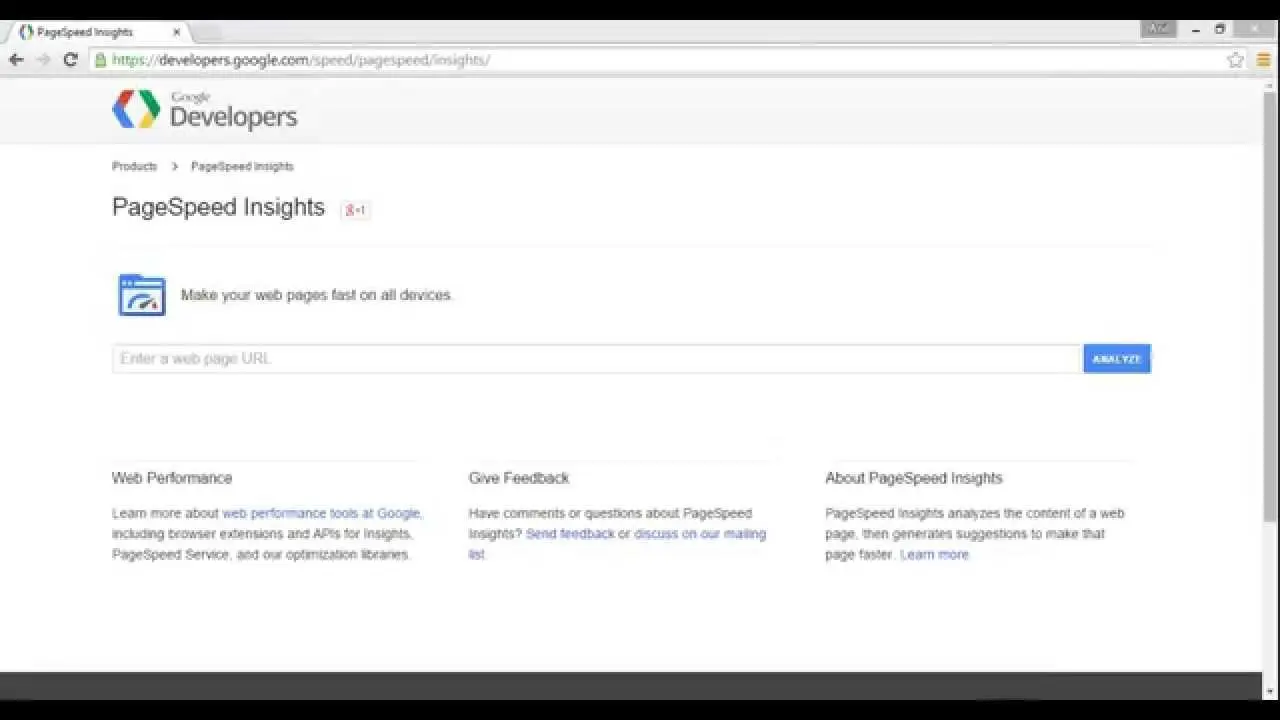Open the Chrome hamburger menu

pos(1263,60)
